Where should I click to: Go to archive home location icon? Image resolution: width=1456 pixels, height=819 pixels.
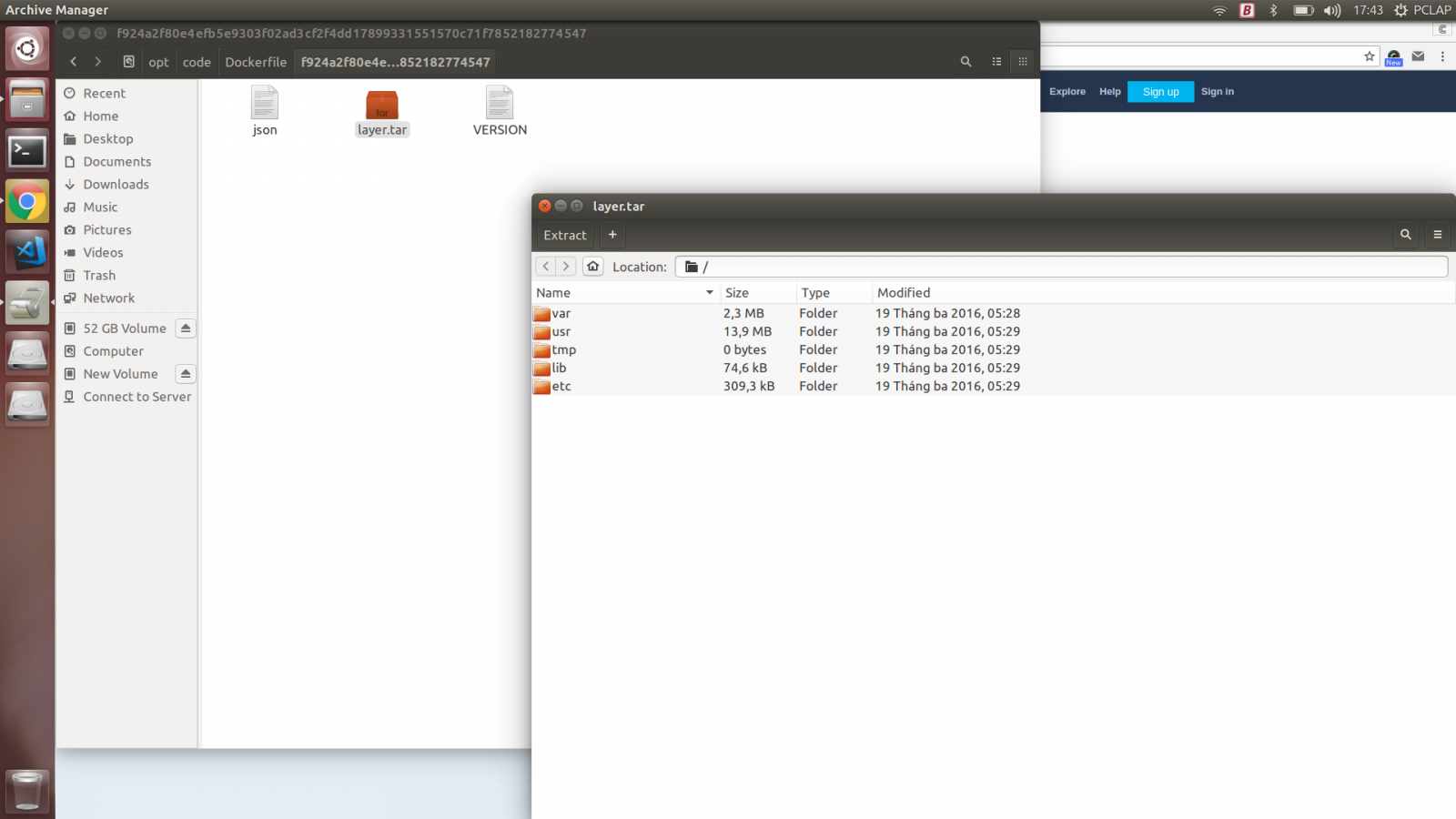[x=593, y=267]
